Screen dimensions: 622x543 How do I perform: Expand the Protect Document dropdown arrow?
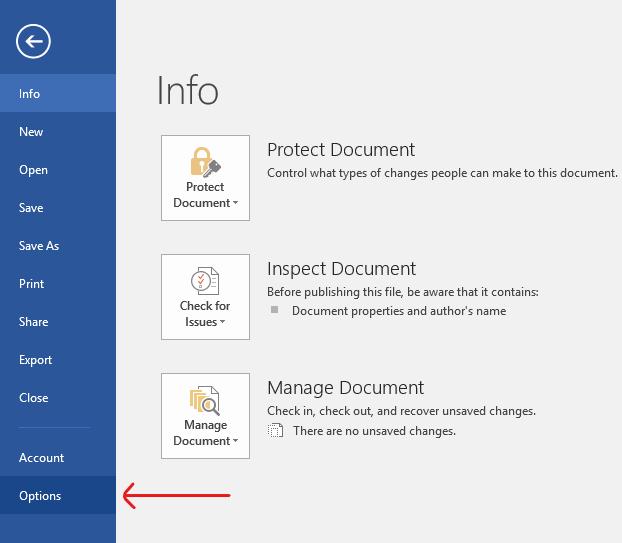(235, 203)
